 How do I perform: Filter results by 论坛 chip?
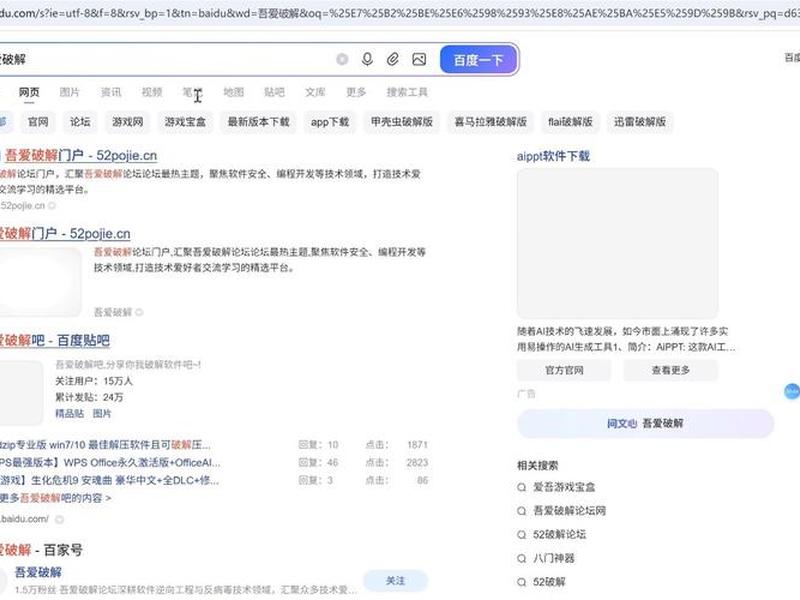tap(80, 122)
